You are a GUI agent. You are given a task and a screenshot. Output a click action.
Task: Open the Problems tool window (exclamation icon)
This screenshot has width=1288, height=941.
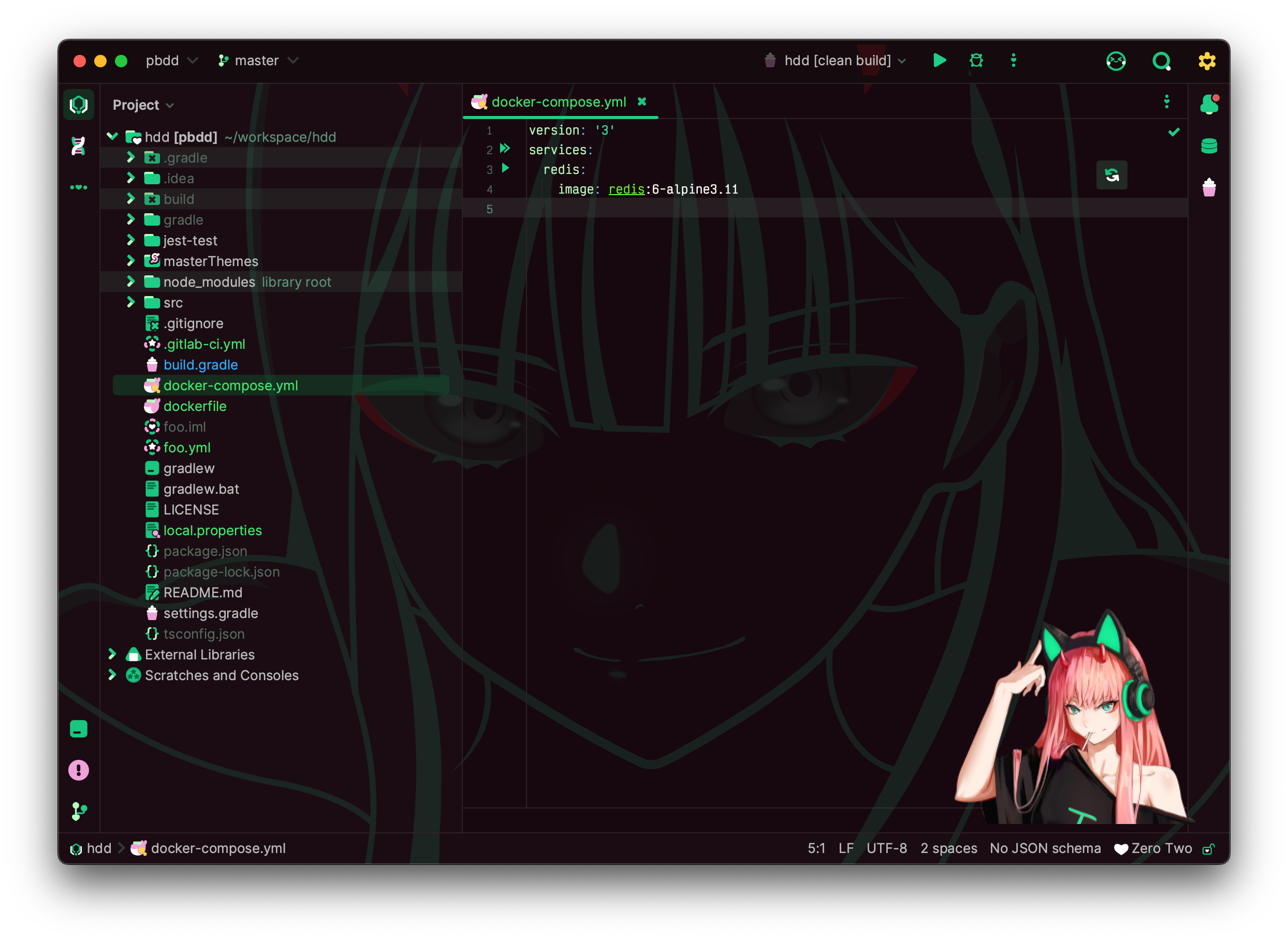(78, 770)
